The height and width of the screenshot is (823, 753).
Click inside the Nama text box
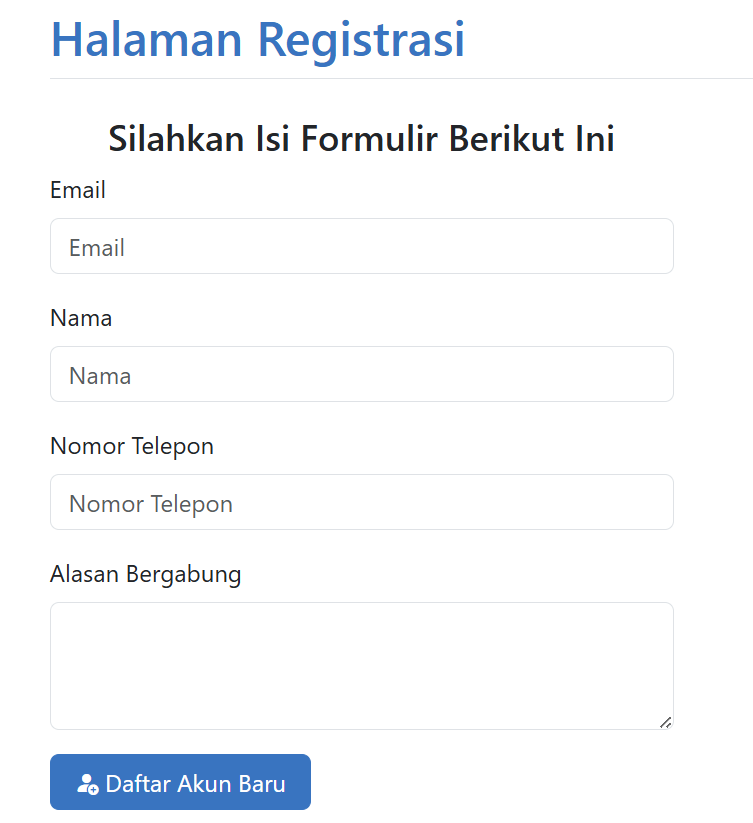tap(361, 374)
